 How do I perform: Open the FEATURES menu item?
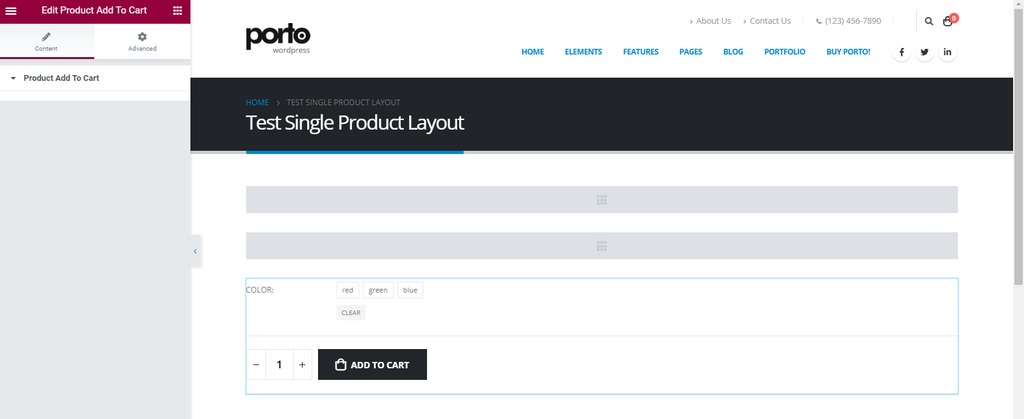coord(641,52)
